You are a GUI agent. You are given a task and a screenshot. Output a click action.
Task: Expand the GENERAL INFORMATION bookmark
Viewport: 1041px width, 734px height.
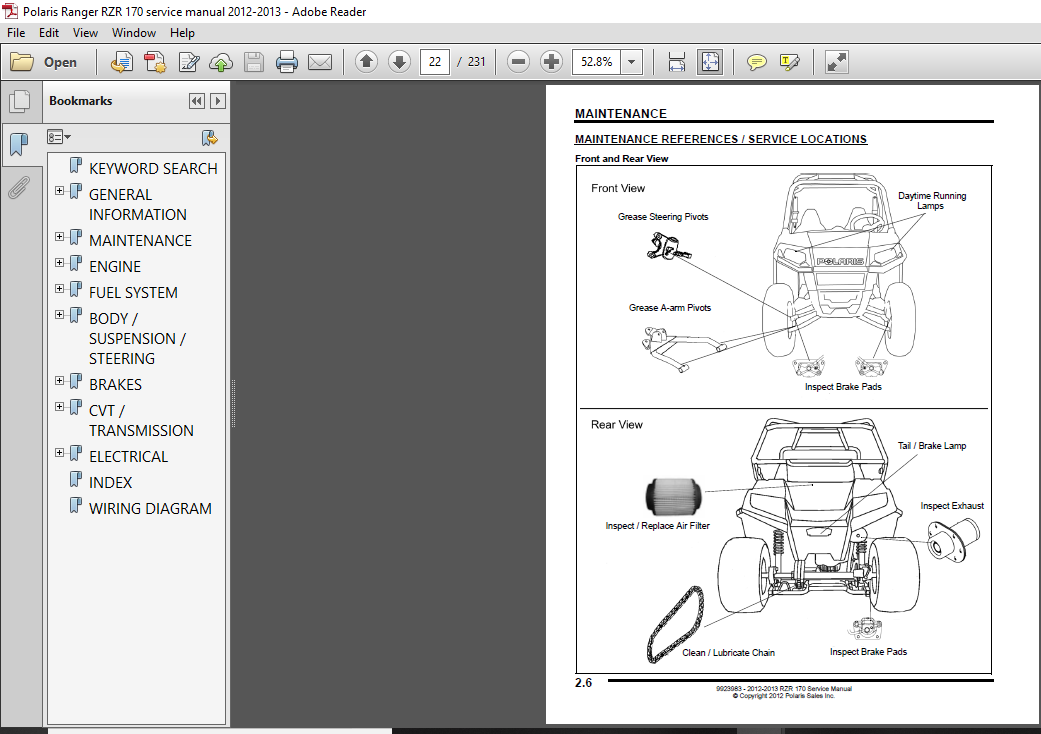point(60,191)
